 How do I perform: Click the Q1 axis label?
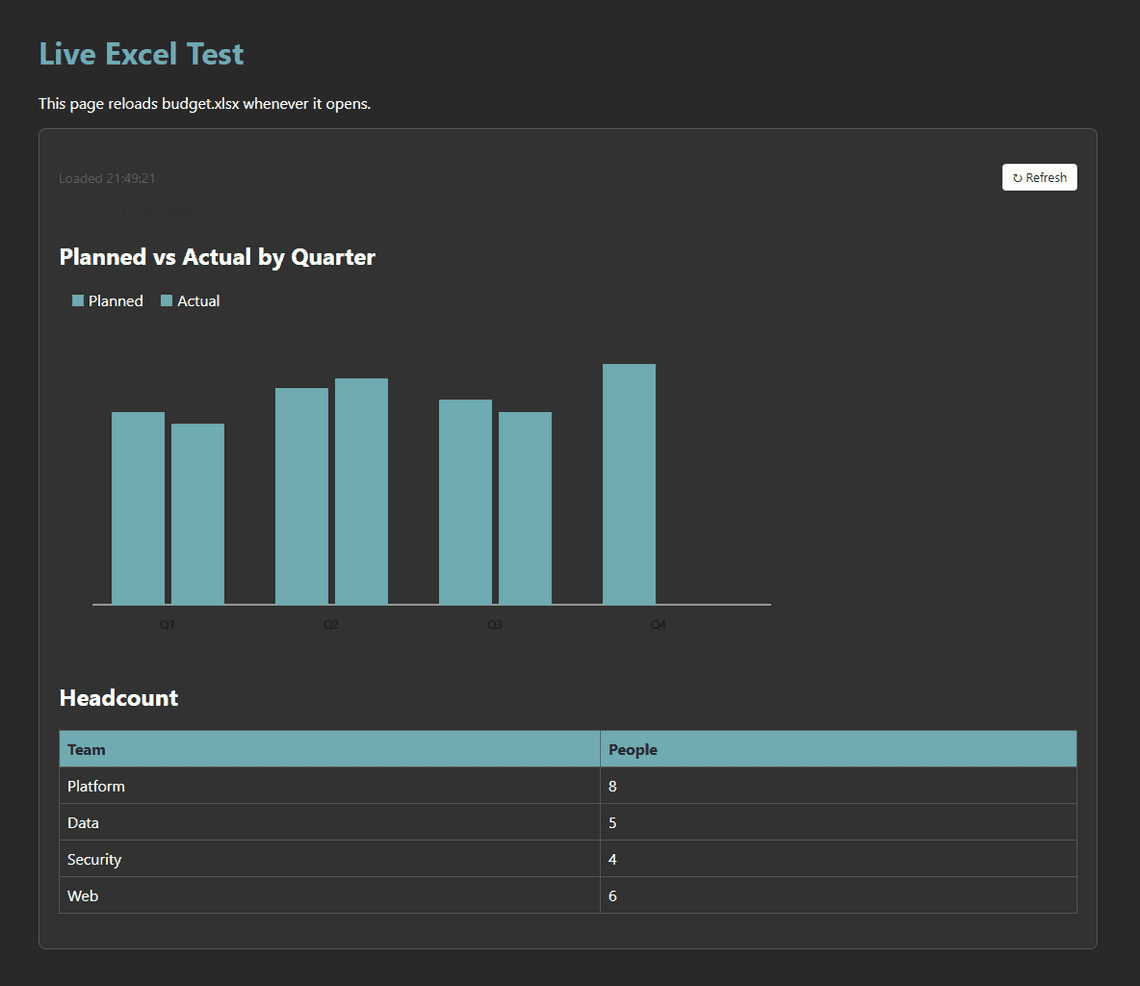pyautogui.click(x=167, y=625)
